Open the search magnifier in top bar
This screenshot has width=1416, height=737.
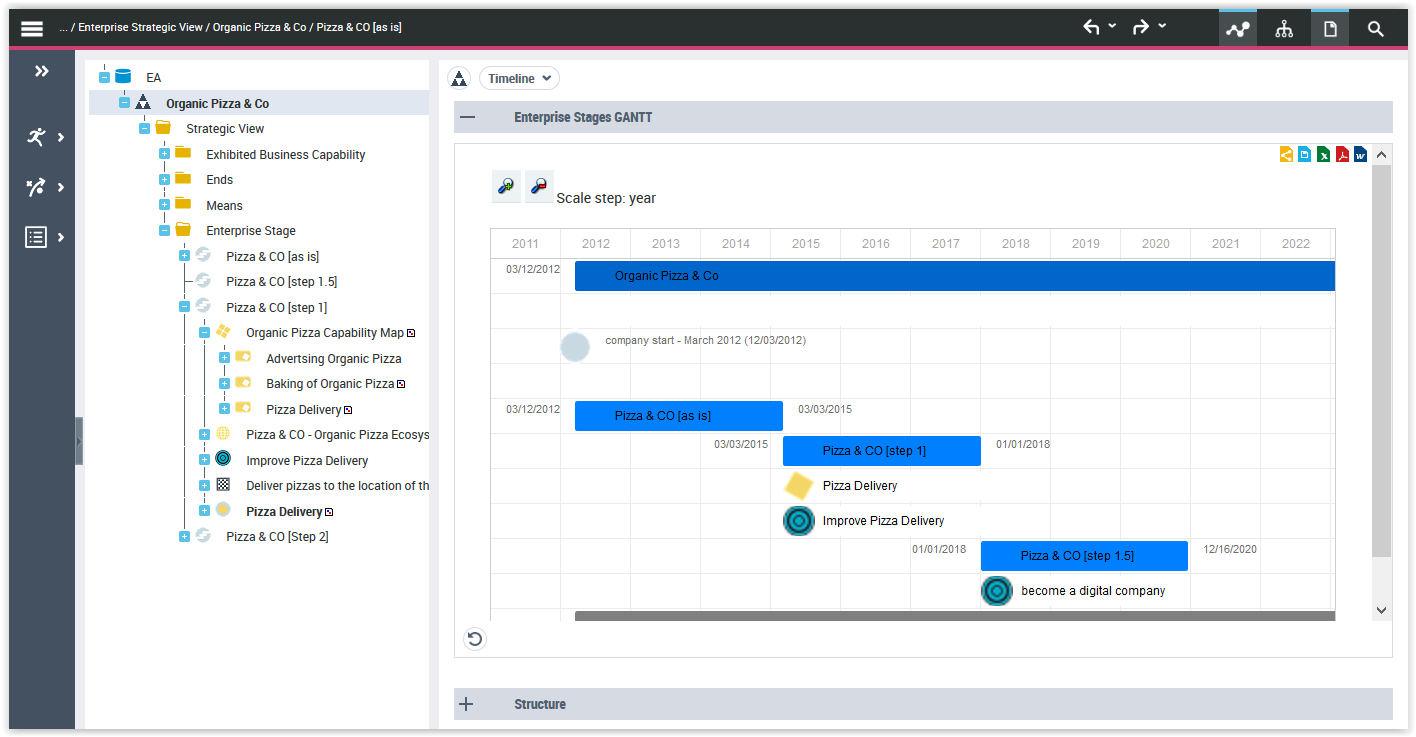click(x=1376, y=29)
